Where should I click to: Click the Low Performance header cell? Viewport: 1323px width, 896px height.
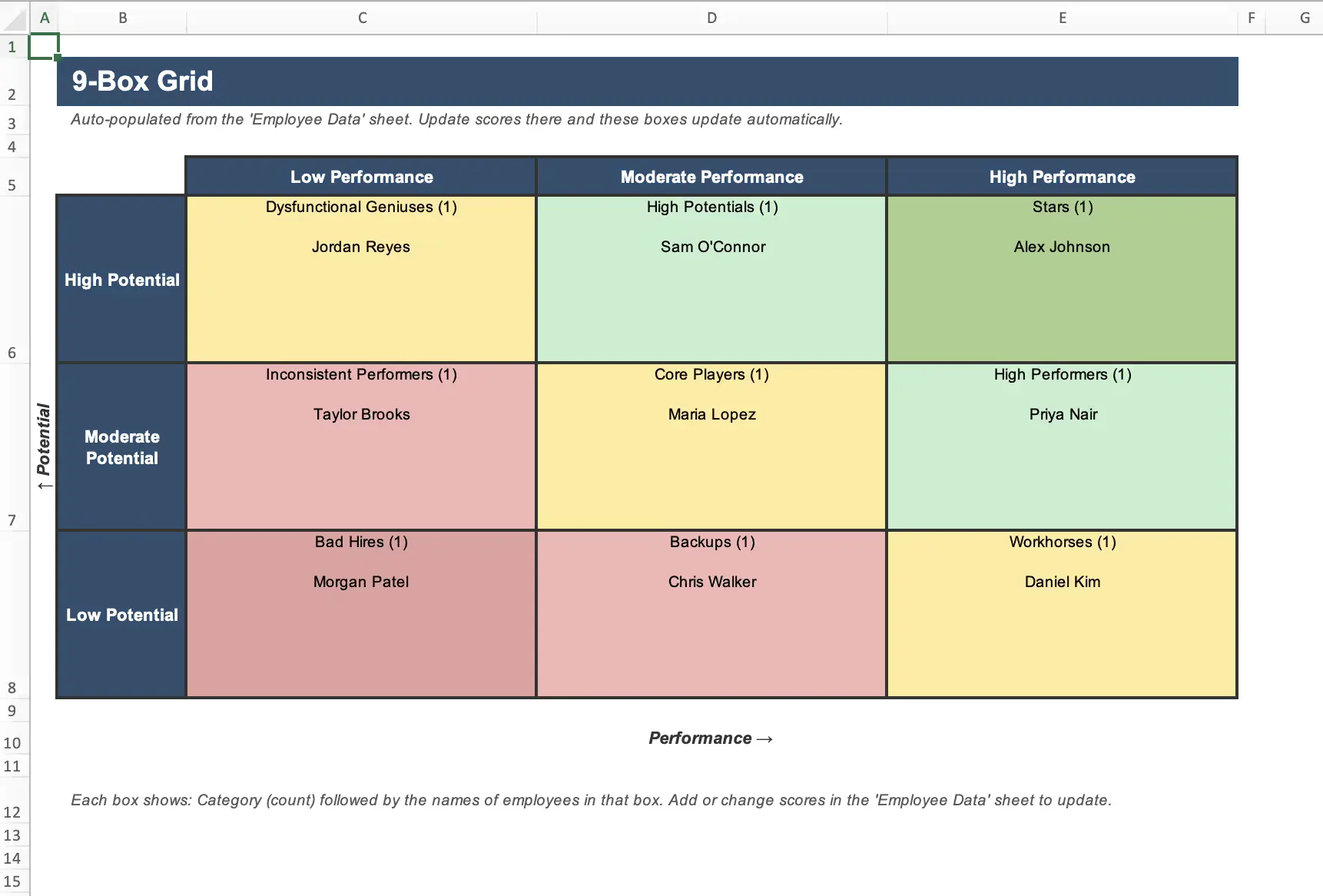point(361,177)
